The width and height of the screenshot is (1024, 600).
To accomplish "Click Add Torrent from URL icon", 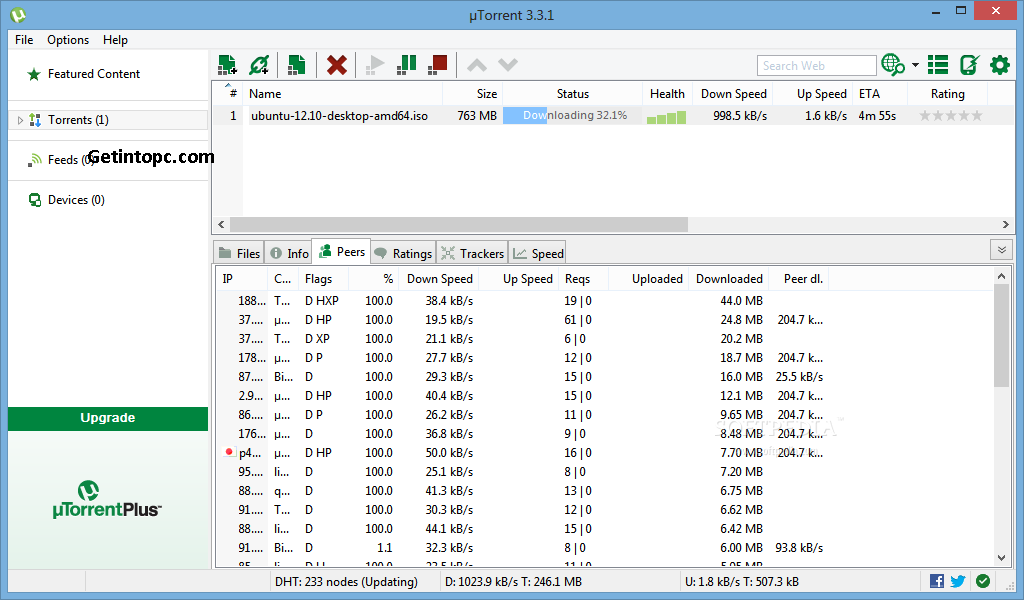I will point(259,65).
